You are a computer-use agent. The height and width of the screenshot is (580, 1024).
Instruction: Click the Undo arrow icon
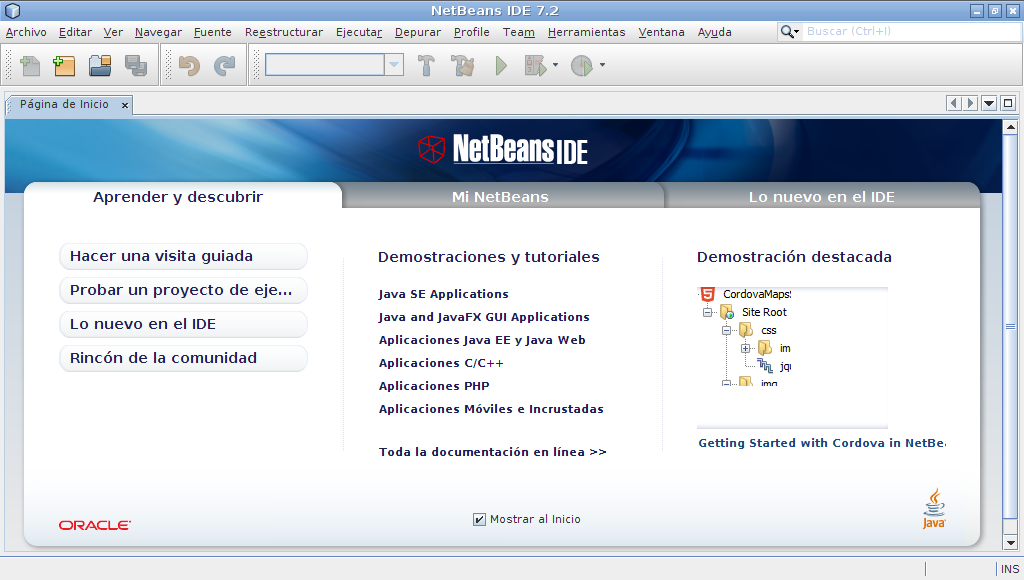coord(189,65)
